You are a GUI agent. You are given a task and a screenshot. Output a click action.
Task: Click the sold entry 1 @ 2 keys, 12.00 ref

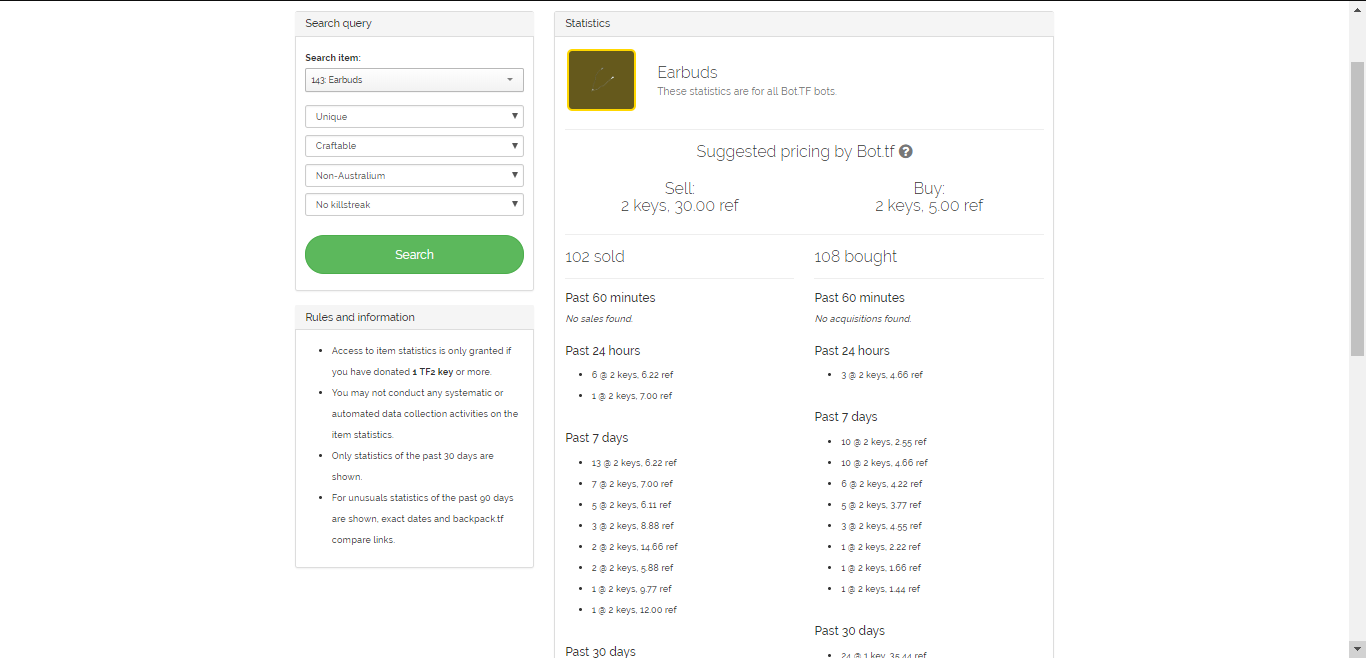[634, 610]
